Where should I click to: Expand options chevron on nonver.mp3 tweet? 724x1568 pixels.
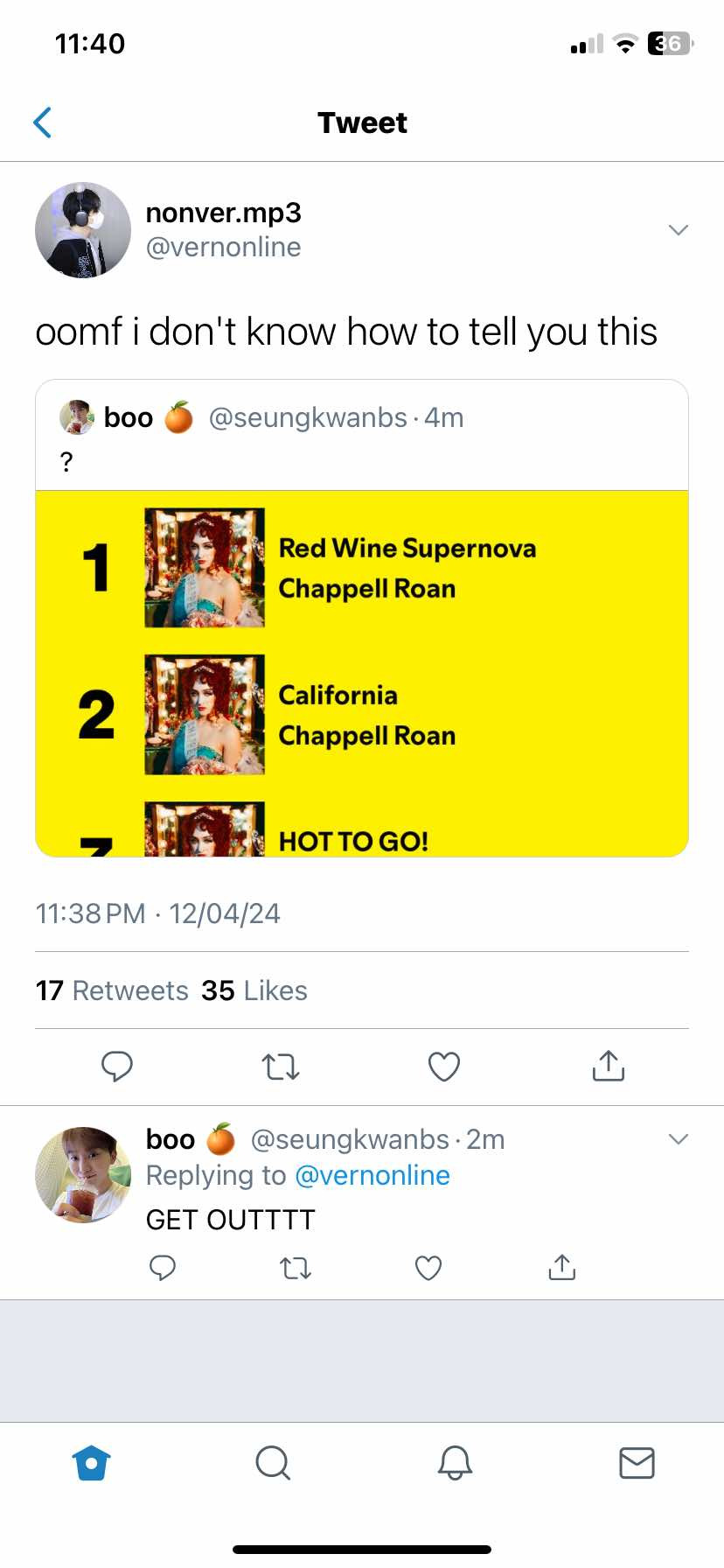pyautogui.click(x=679, y=229)
